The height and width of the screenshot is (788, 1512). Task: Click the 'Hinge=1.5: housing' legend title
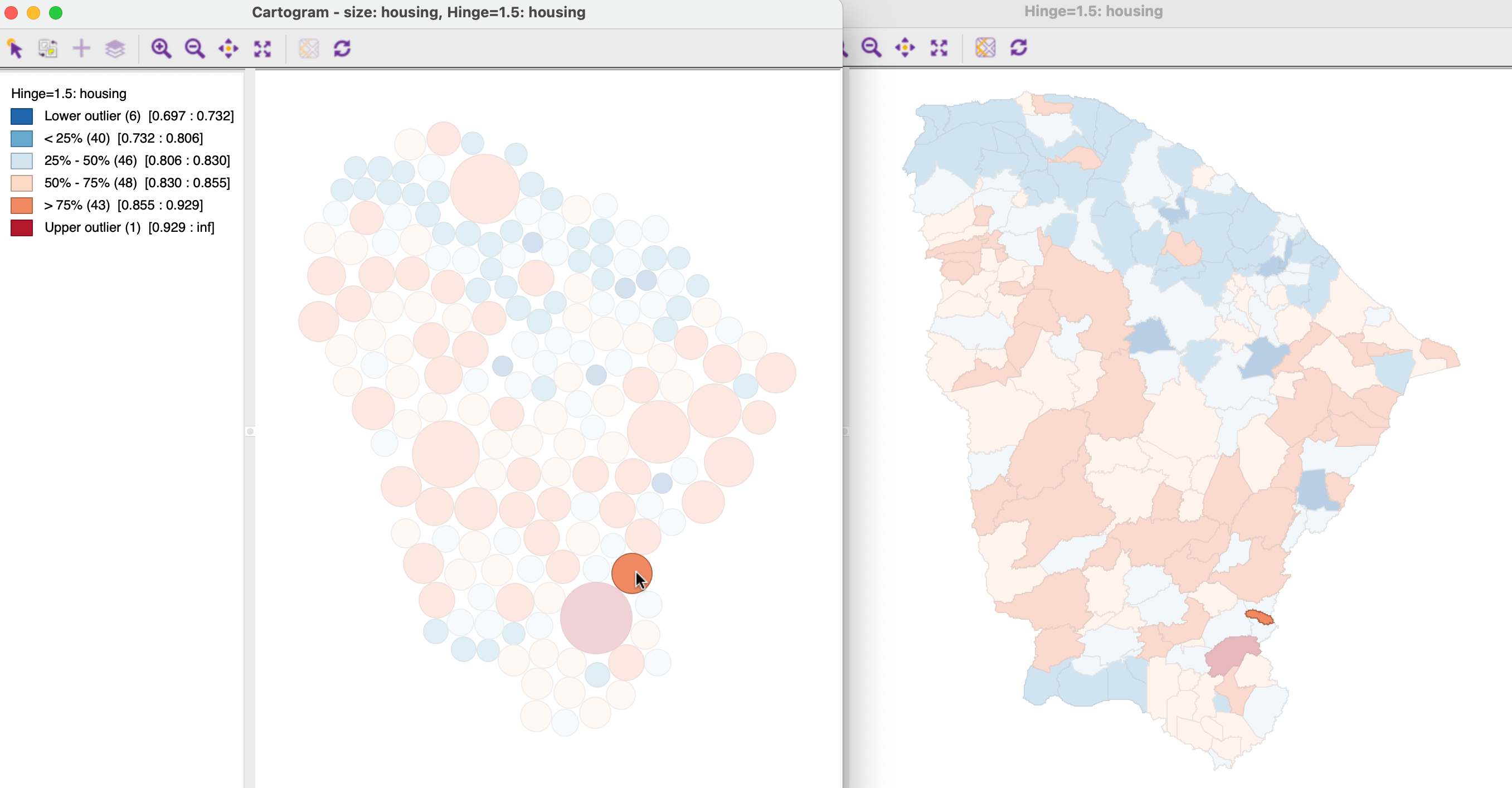pyautogui.click(x=69, y=94)
